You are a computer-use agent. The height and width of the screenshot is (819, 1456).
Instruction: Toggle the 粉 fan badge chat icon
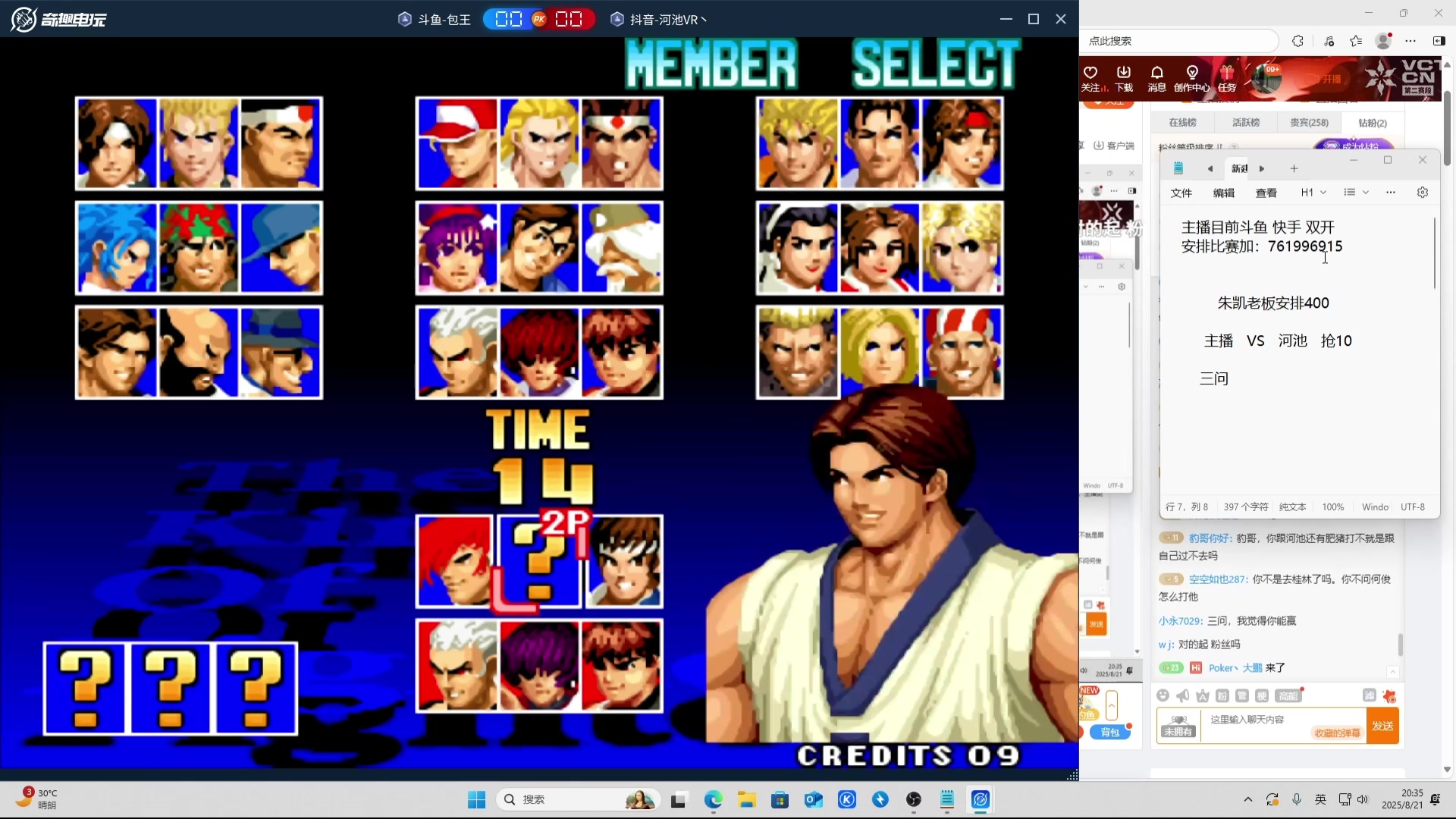point(1222,696)
